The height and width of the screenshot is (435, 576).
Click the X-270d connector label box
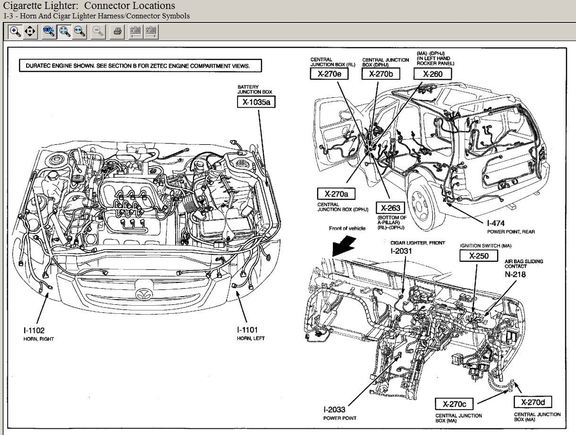click(533, 402)
